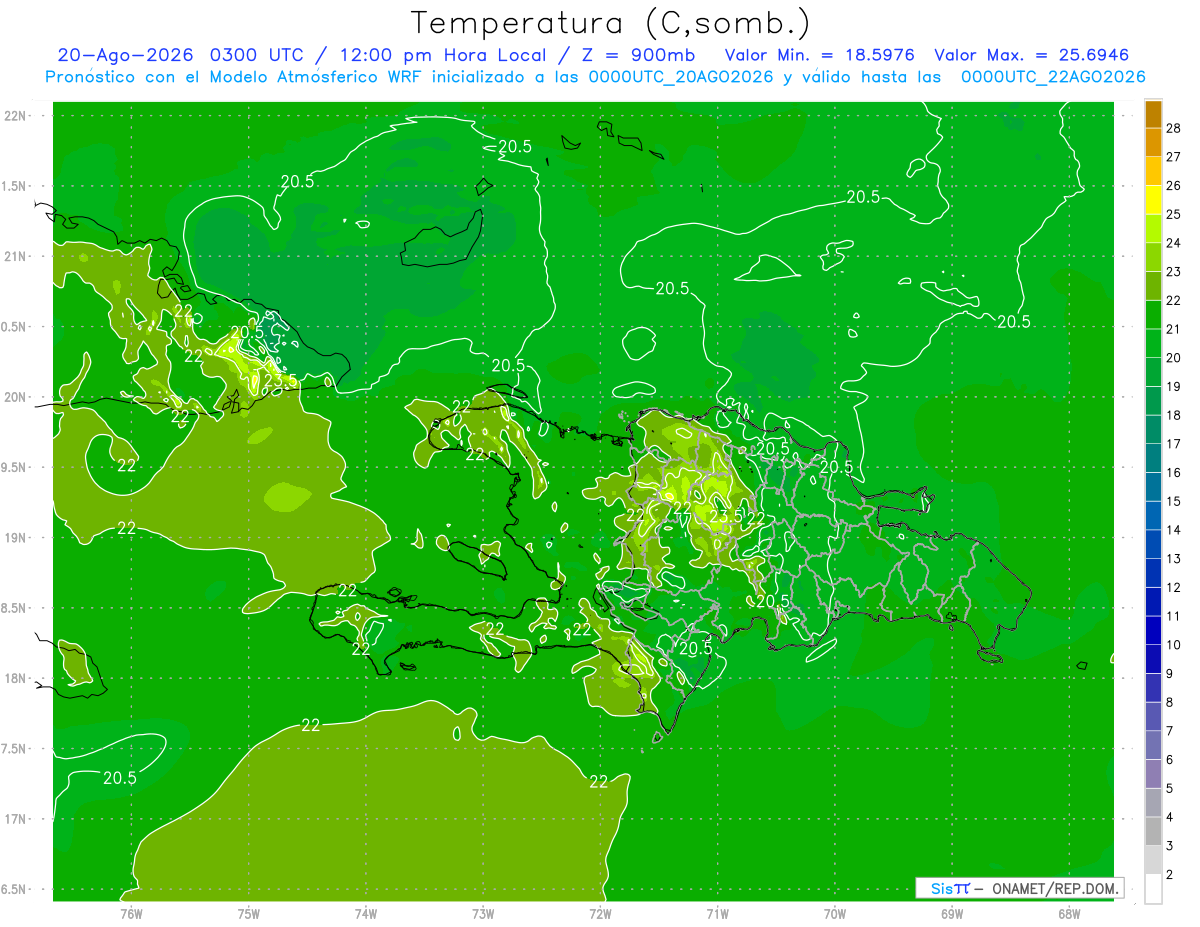Click the olive-green legend swatch between 22 and 23
This screenshot has height=927, width=1200.
pos(1153,287)
